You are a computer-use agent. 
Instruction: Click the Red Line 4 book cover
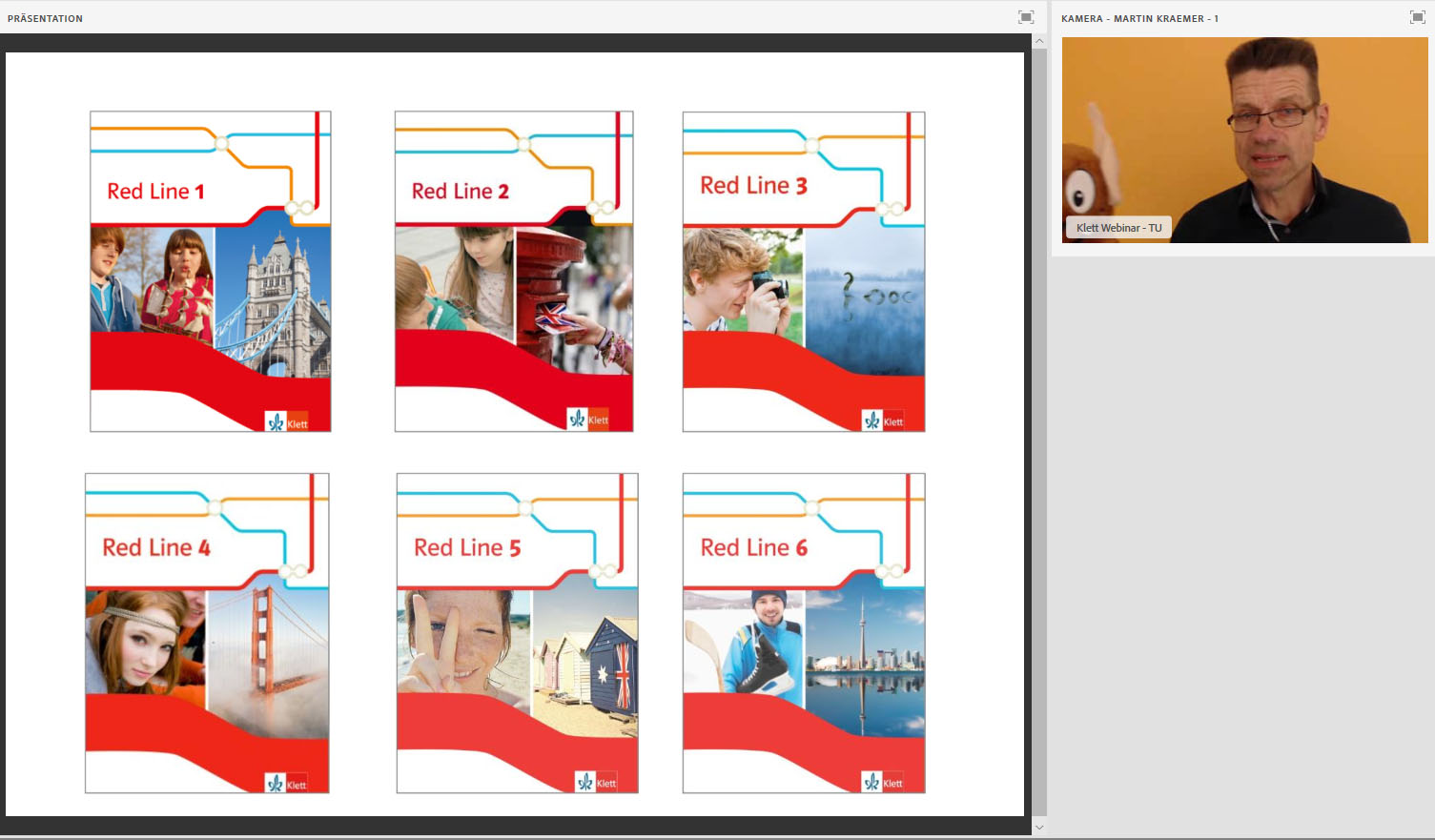207,633
